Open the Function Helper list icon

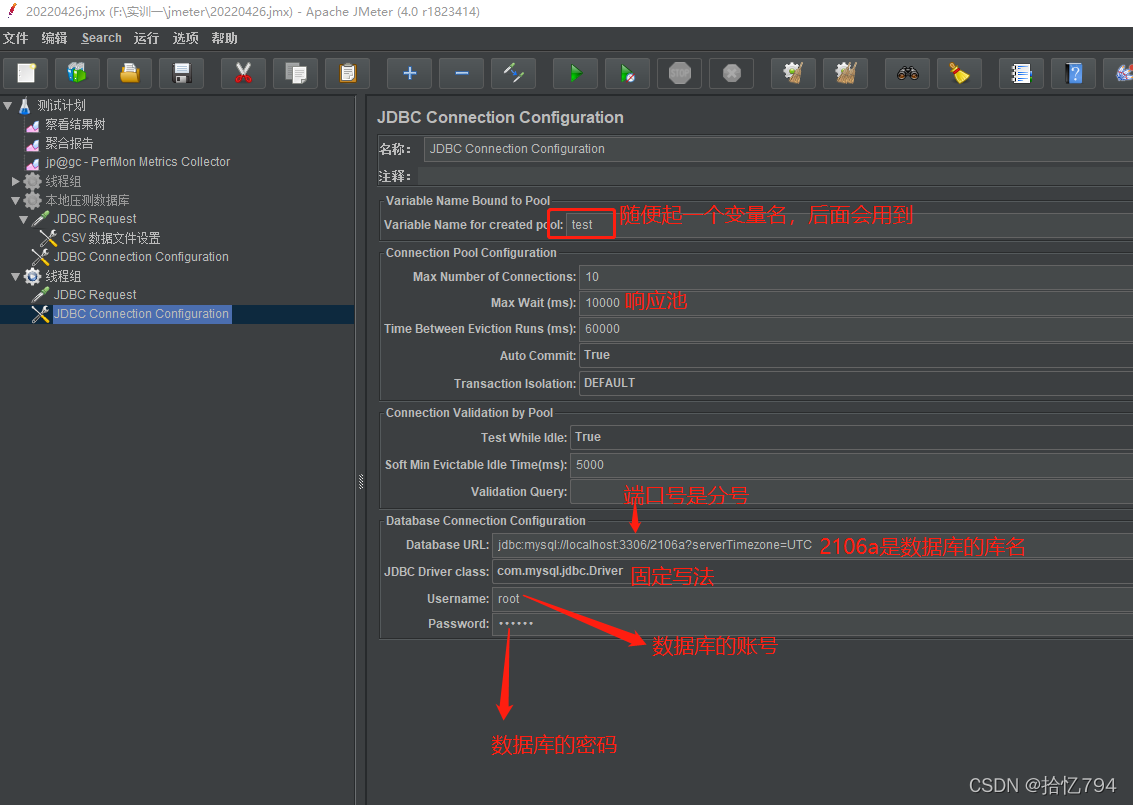[x=1022, y=73]
